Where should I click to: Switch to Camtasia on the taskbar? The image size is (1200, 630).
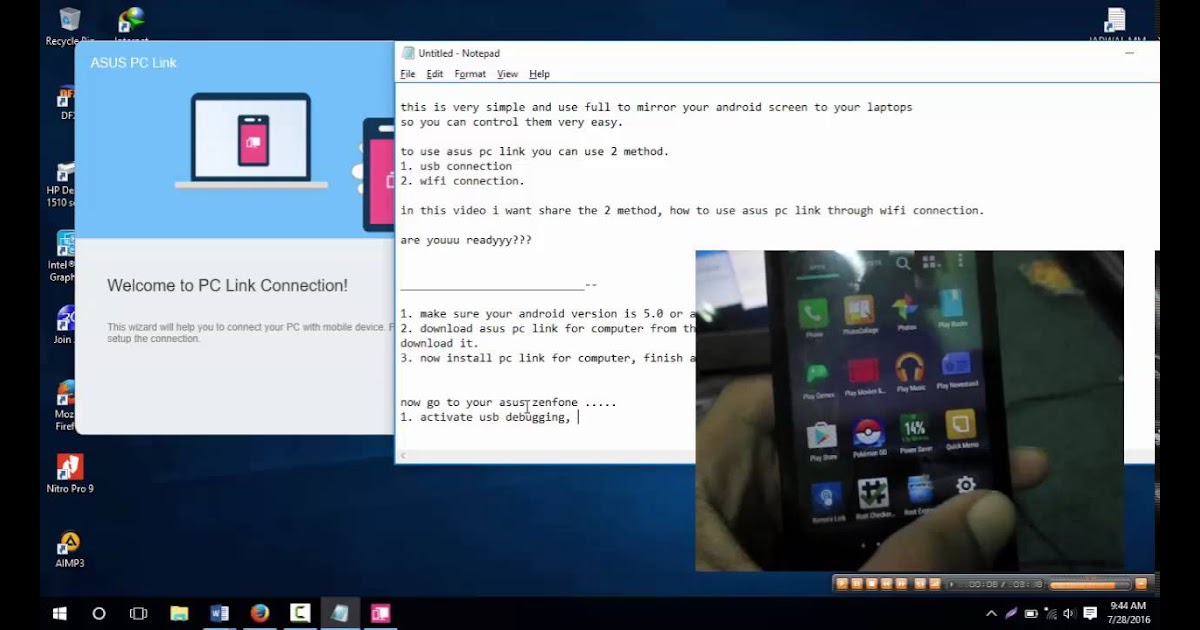[x=300, y=613]
